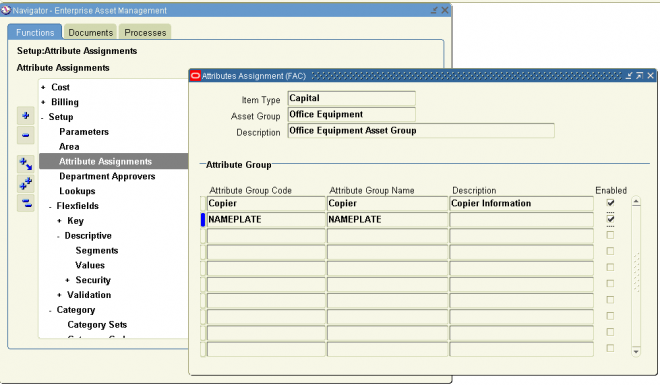Screen dimensions: 660x385
Task: Uncheck Enabled for the Copier row
Action: [x=610, y=203]
